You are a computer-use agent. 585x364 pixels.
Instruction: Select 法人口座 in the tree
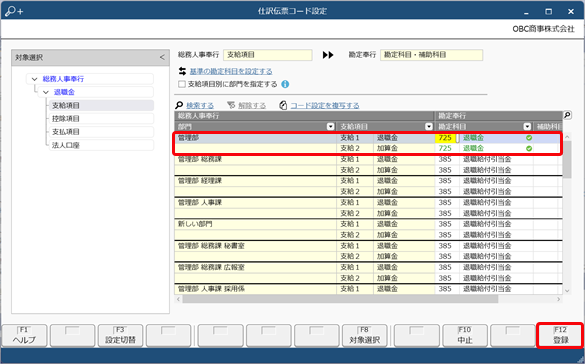point(101,145)
